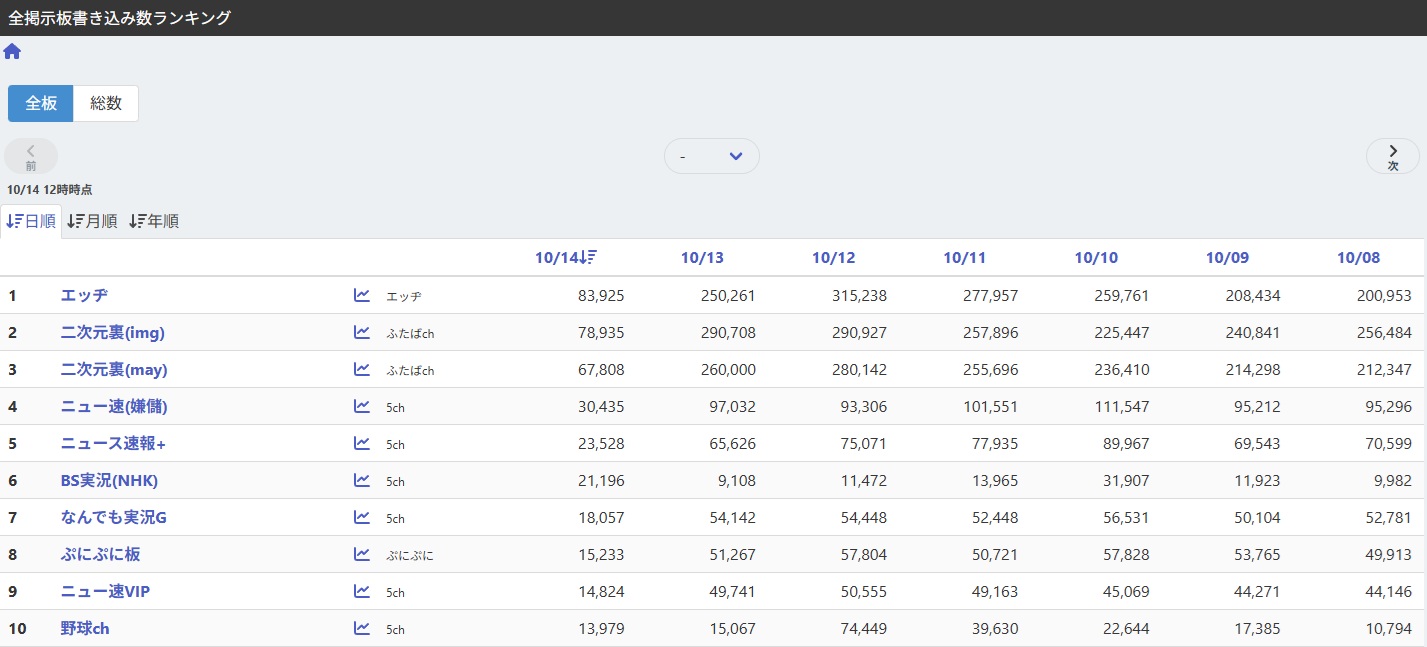Open the chart icon for ニュー速(嫌儲) row
The width and height of the screenshot is (1427, 647).
pyautogui.click(x=362, y=406)
